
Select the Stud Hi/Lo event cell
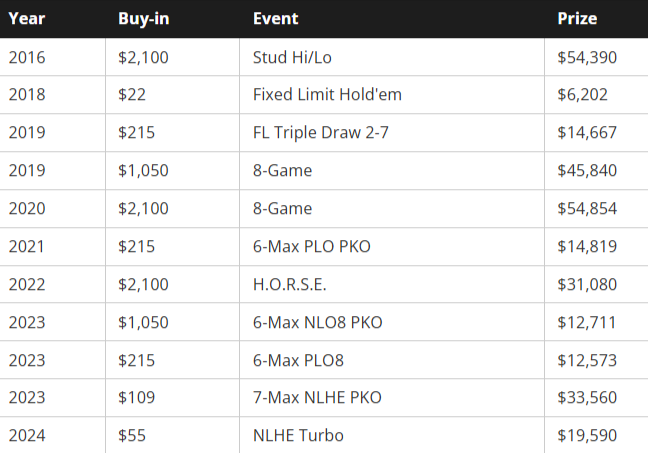292,57
